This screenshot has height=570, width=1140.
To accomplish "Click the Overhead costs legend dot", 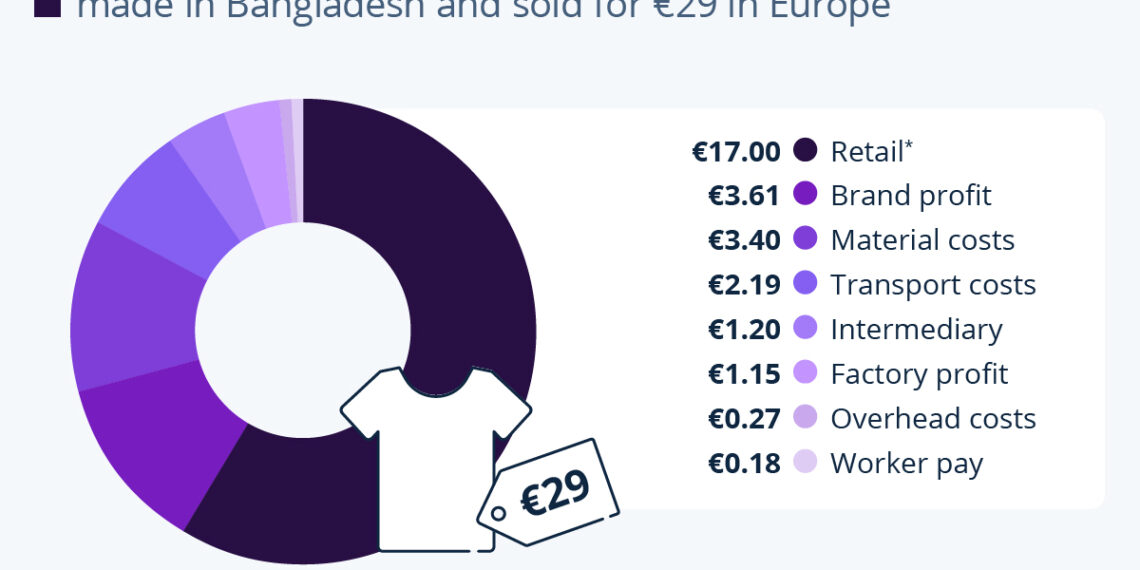I will click(806, 418).
